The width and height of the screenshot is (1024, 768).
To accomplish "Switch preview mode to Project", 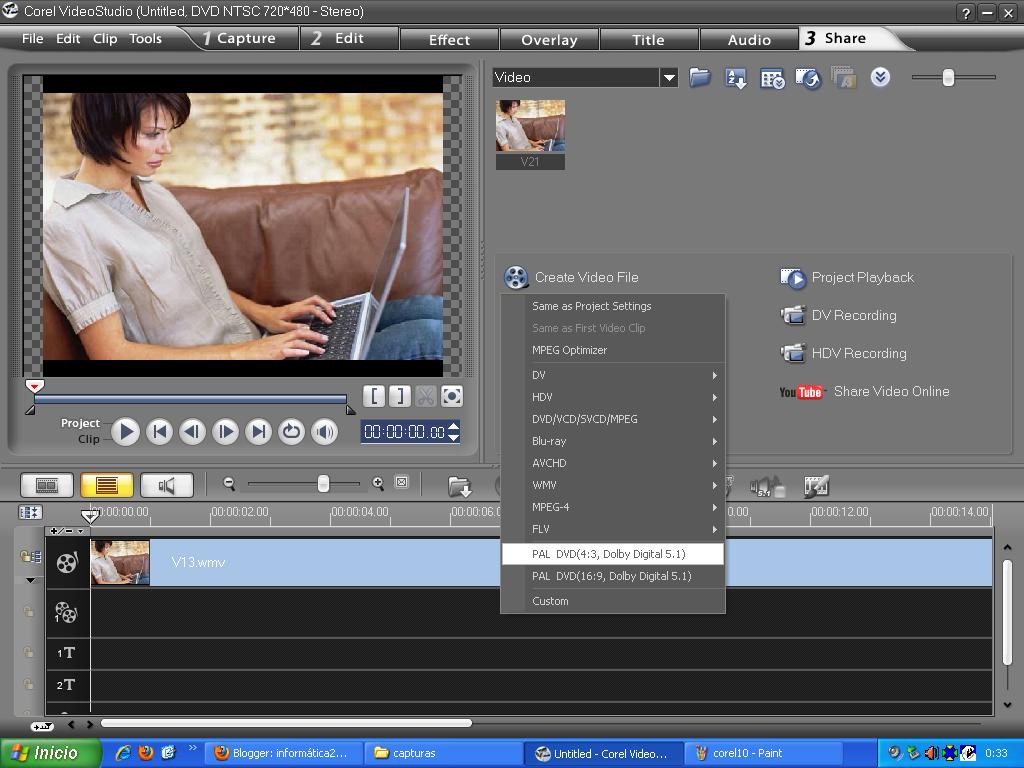I will (x=80, y=423).
